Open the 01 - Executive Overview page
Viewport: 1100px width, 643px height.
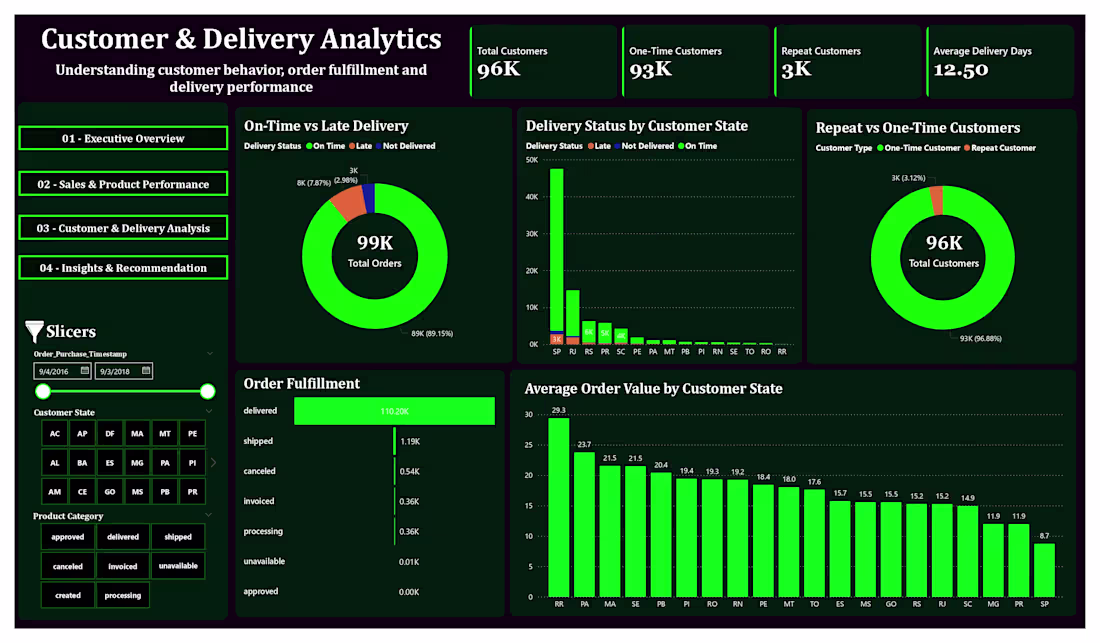(123, 138)
